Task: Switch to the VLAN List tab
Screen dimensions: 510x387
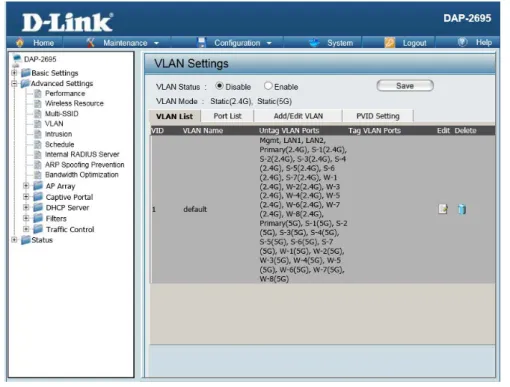Action: click(x=174, y=116)
